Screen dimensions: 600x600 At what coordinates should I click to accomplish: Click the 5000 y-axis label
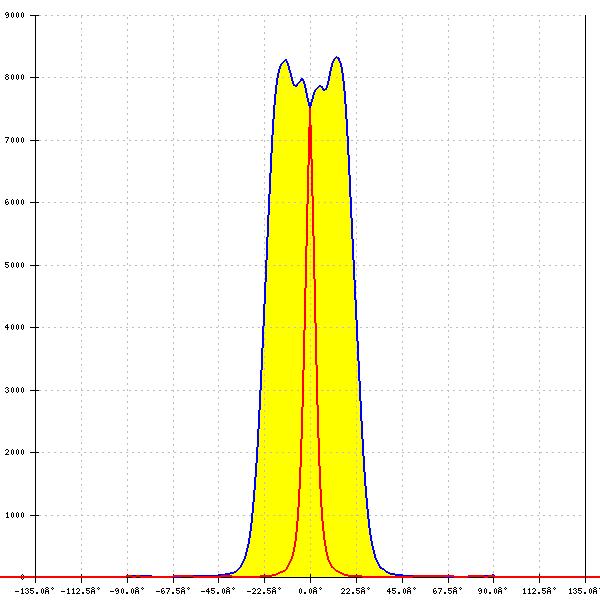[15, 265]
